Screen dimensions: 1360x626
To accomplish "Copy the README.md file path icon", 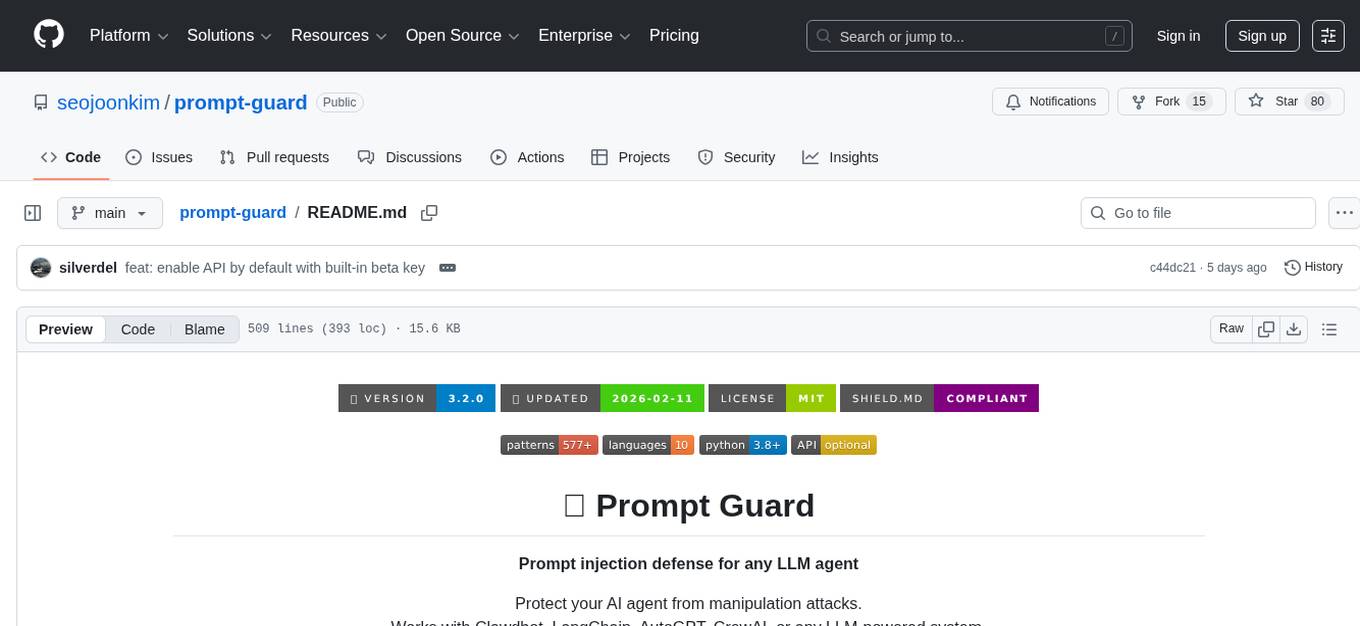I will pyautogui.click(x=429, y=212).
